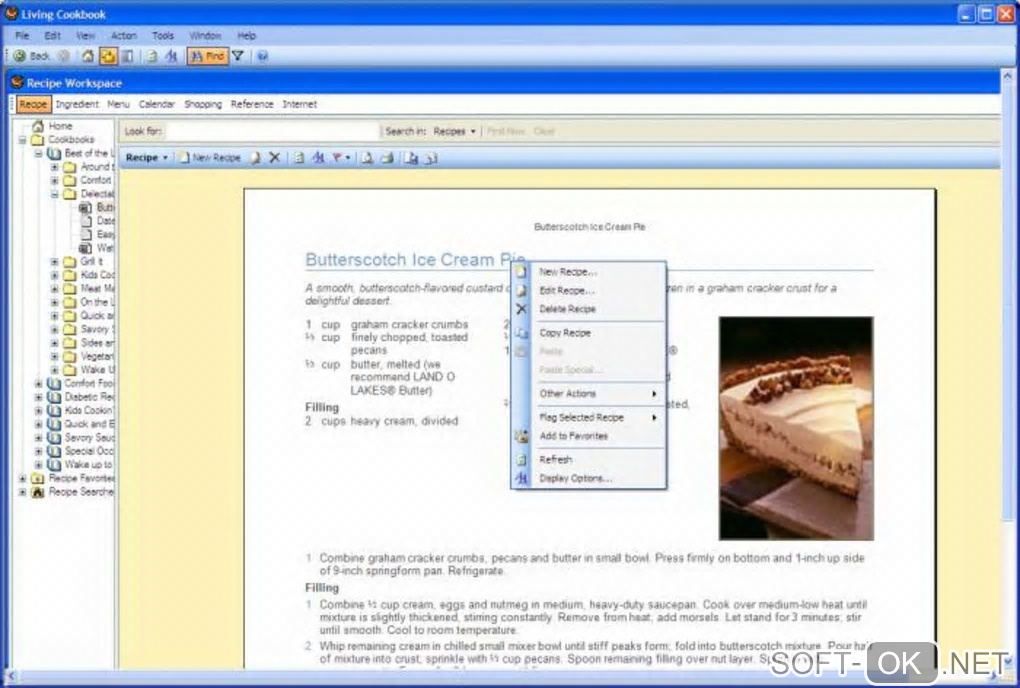Switch to the Ingredient tab
This screenshot has width=1020, height=688.
(77, 104)
